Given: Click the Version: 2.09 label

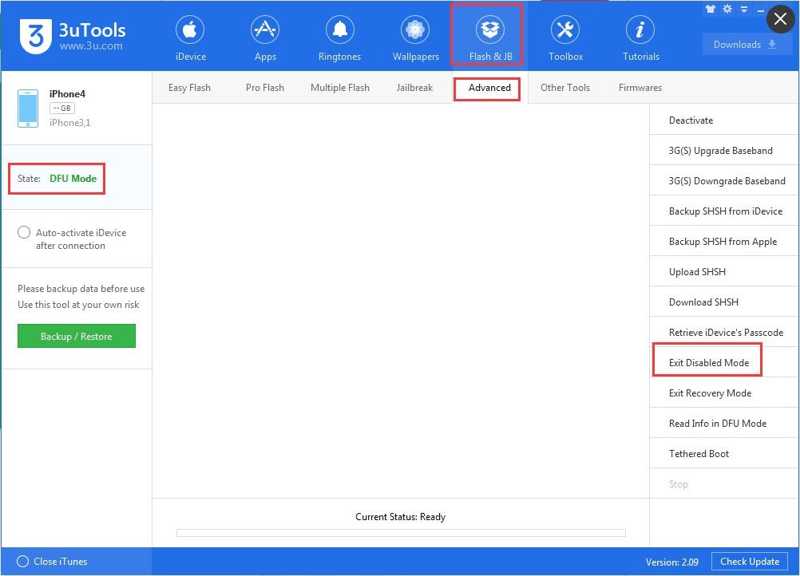Looking at the screenshot, I should point(672,562).
